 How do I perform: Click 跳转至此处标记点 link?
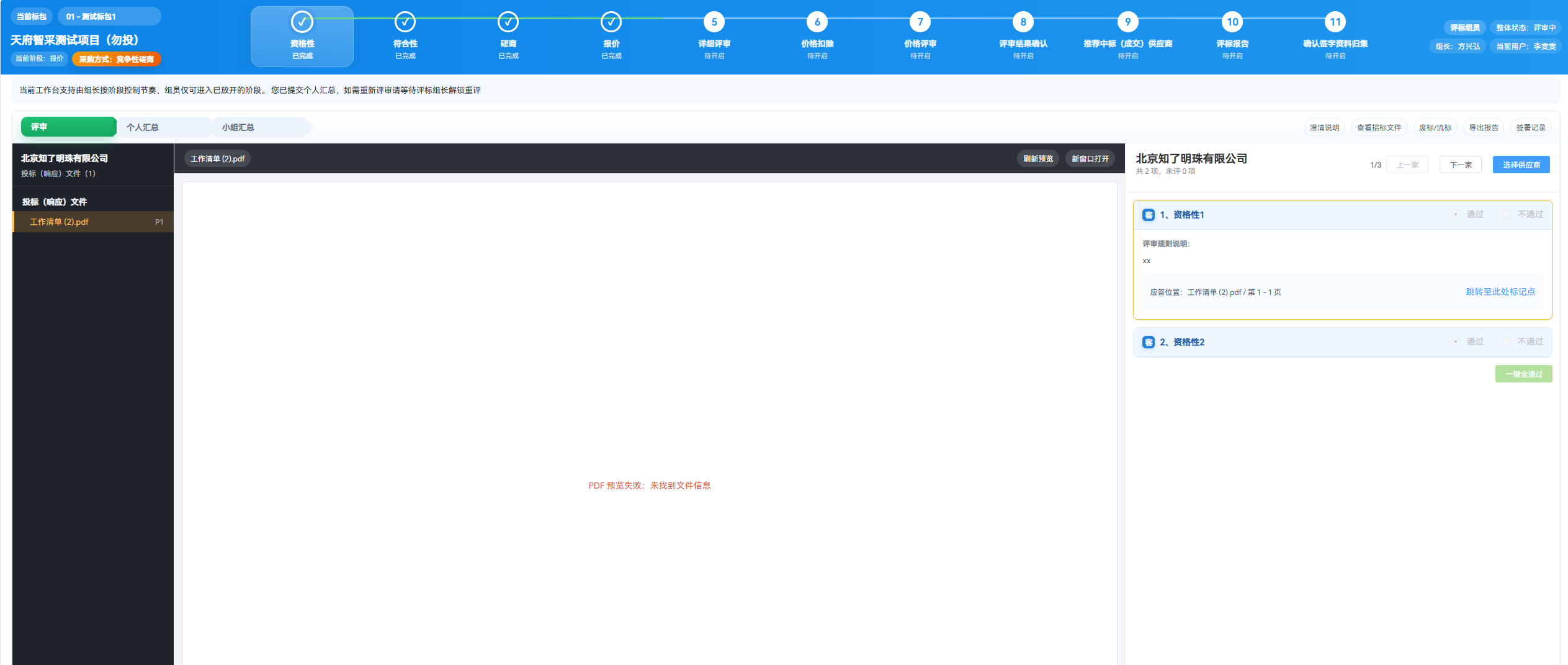coord(1500,292)
